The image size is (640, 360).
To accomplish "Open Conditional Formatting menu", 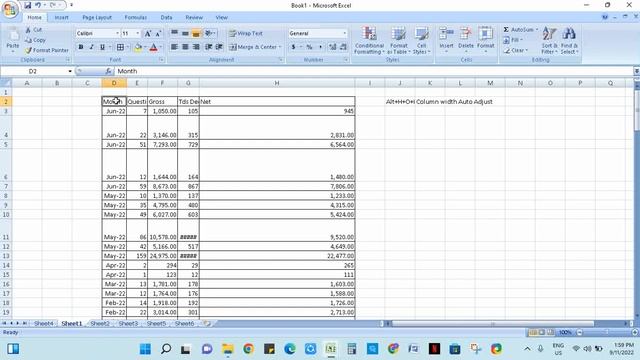I will coord(369,40).
